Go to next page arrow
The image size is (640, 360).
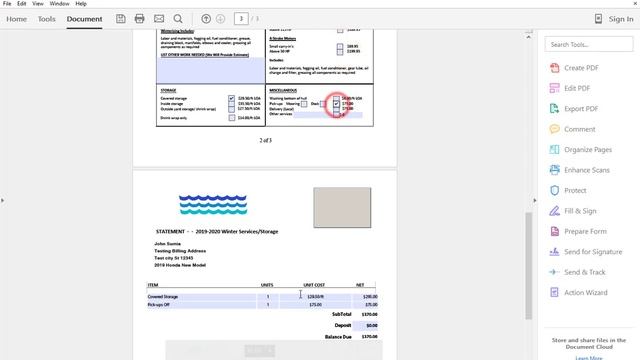pos(220,19)
